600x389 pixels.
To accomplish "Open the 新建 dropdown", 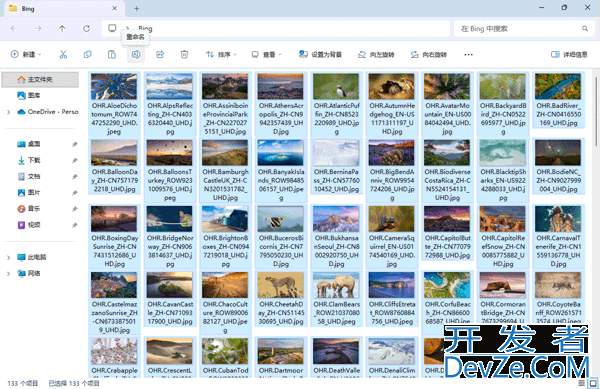I will point(26,55).
